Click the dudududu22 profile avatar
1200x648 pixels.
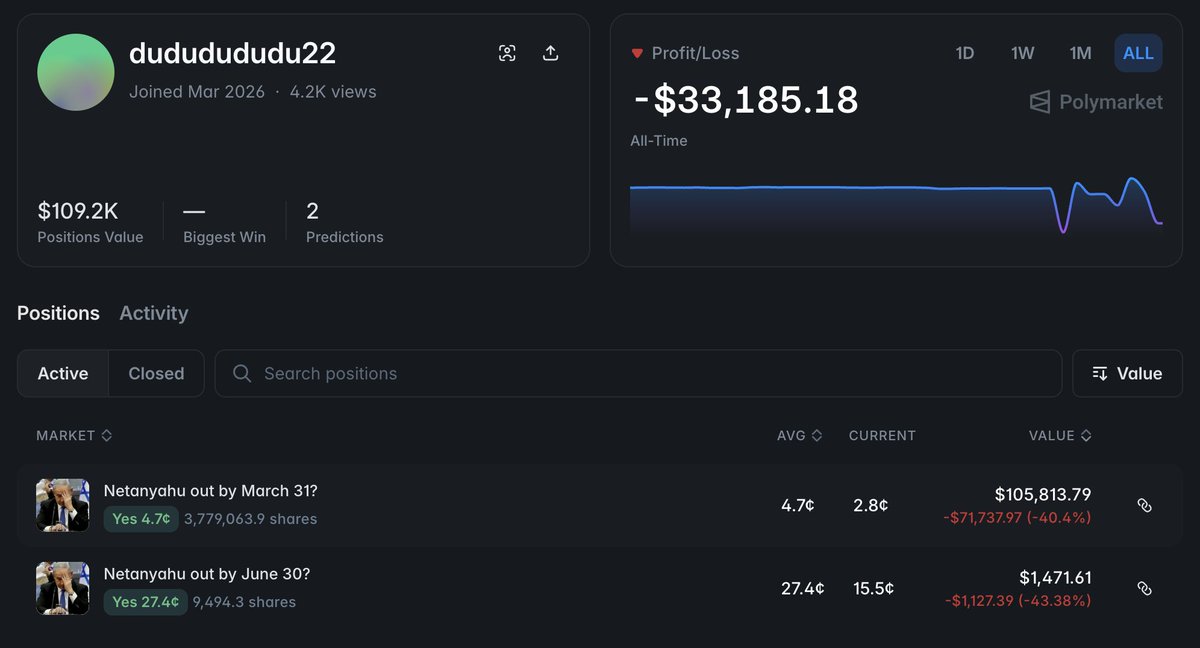point(75,72)
